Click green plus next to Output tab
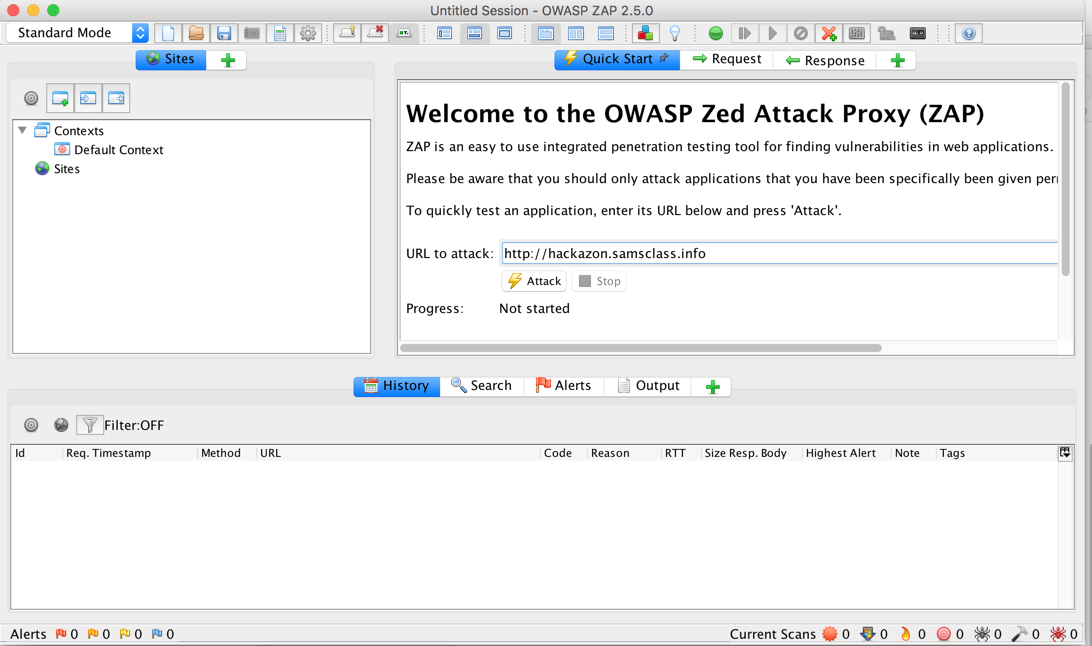 point(712,387)
